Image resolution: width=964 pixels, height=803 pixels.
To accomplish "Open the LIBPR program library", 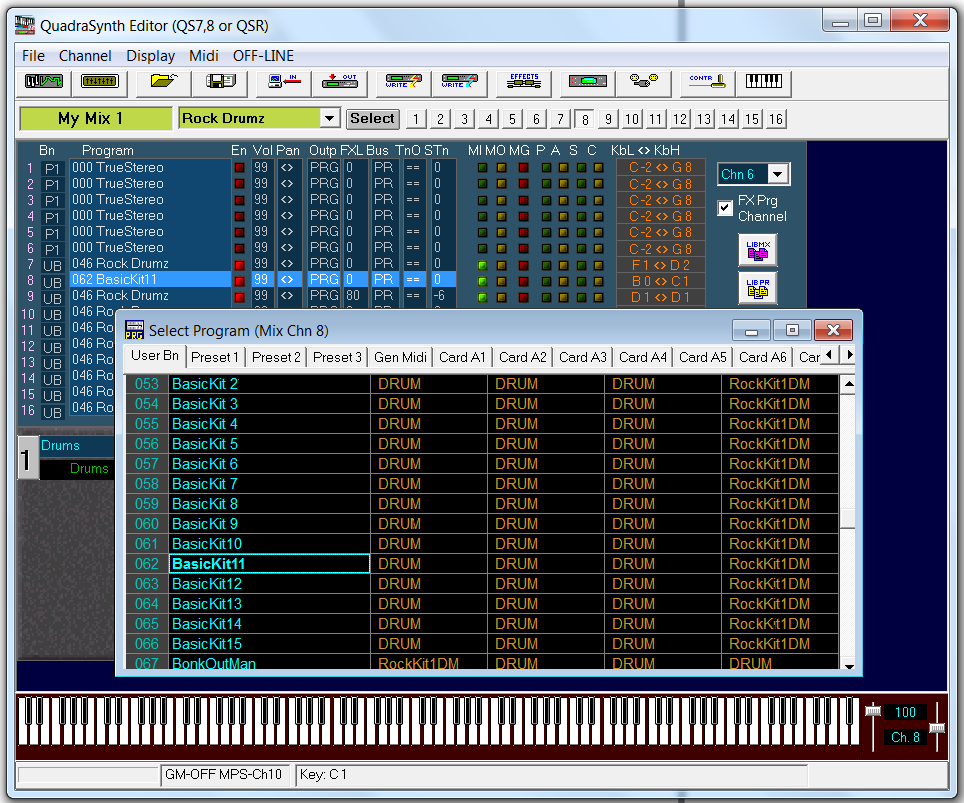I will [757, 288].
